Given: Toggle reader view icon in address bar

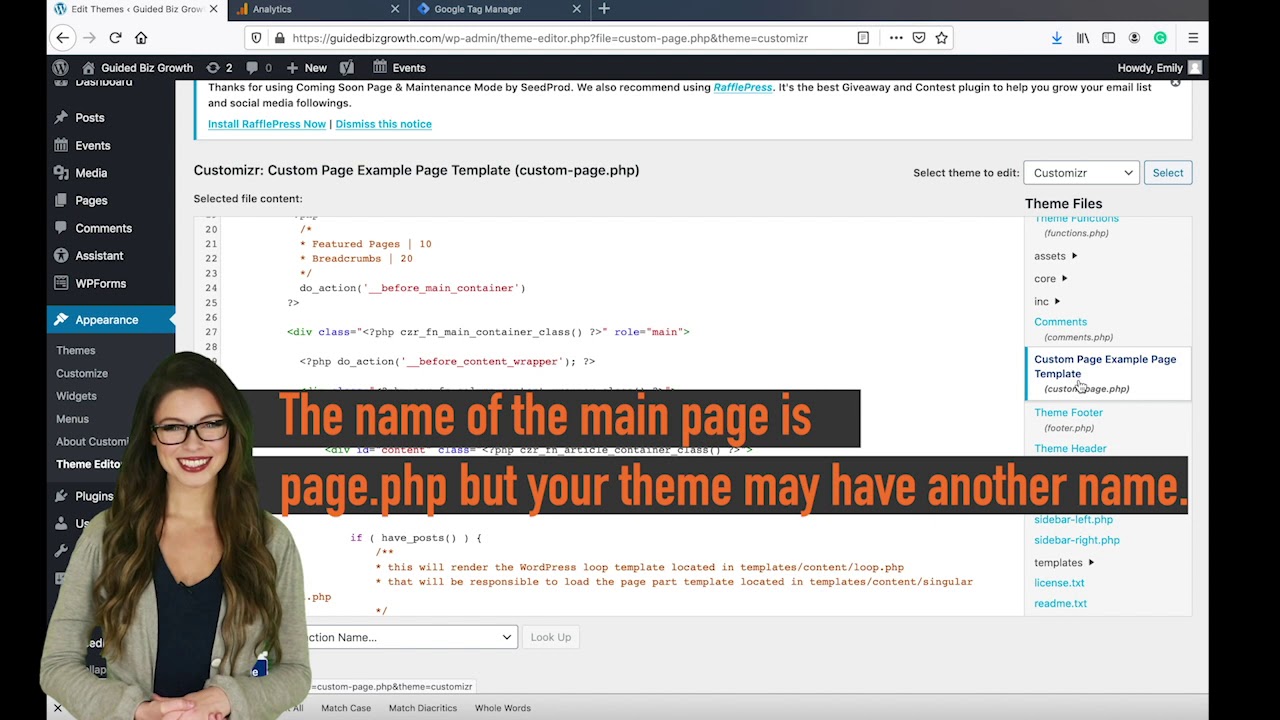Looking at the screenshot, I should 863,38.
